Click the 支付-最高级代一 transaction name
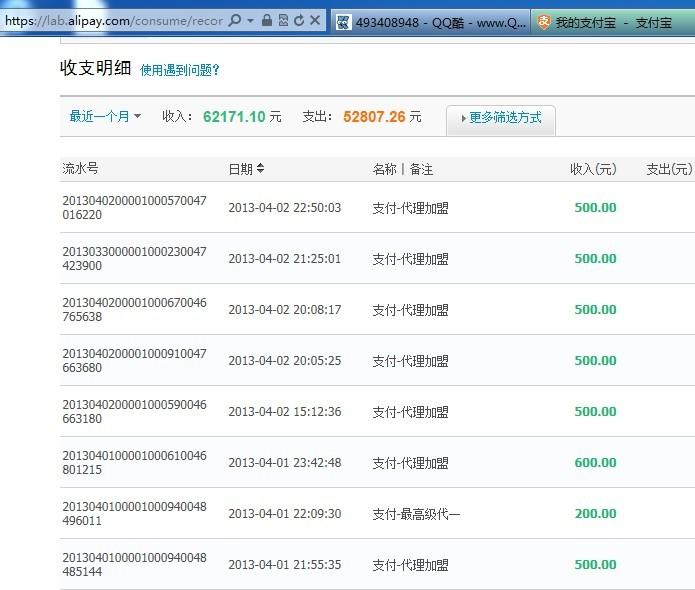This screenshot has width=695, height=590. (x=416, y=514)
